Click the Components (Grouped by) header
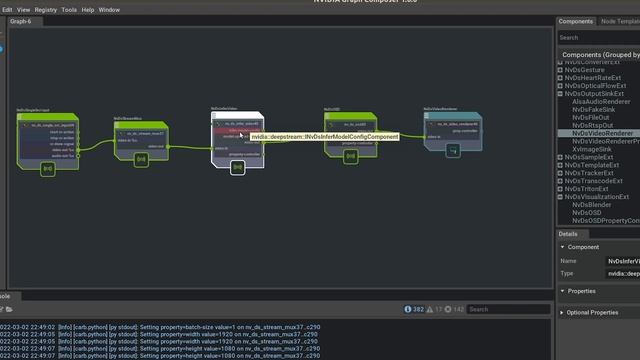This screenshot has height=360, width=640. click(600, 55)
